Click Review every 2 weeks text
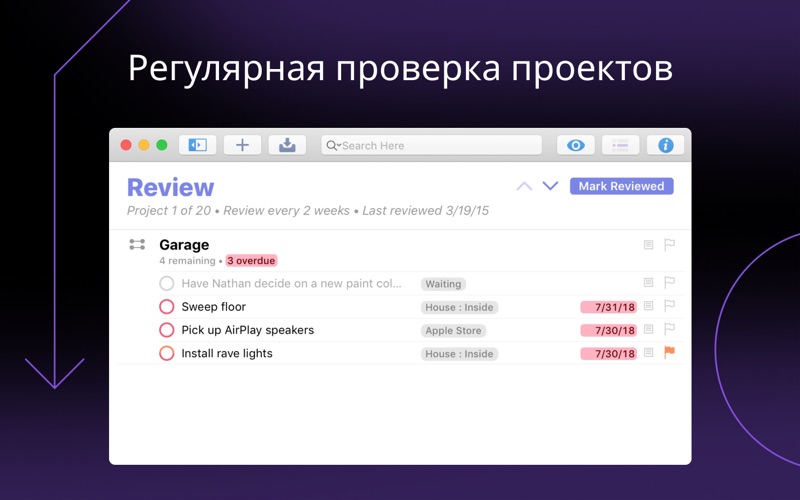This screenshot has width=800, height=500. point(286,211)
